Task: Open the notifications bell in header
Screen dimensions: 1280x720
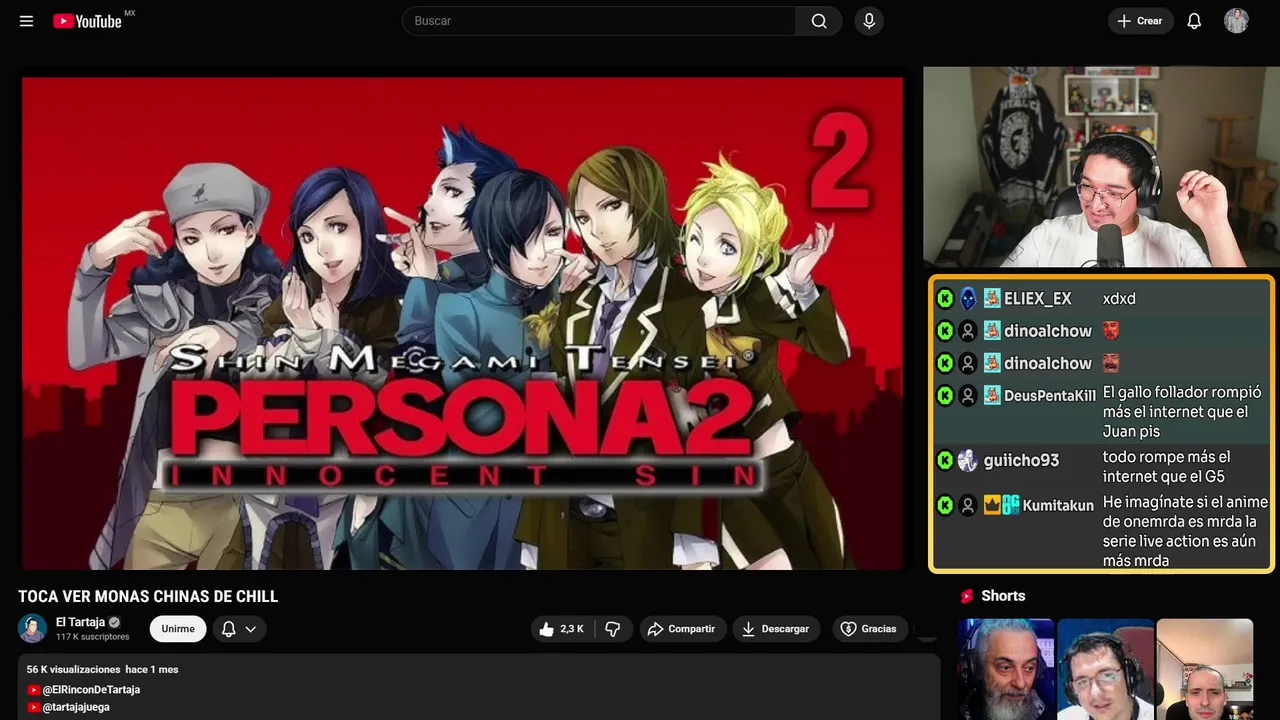Action: click(x=1194, y=21)
